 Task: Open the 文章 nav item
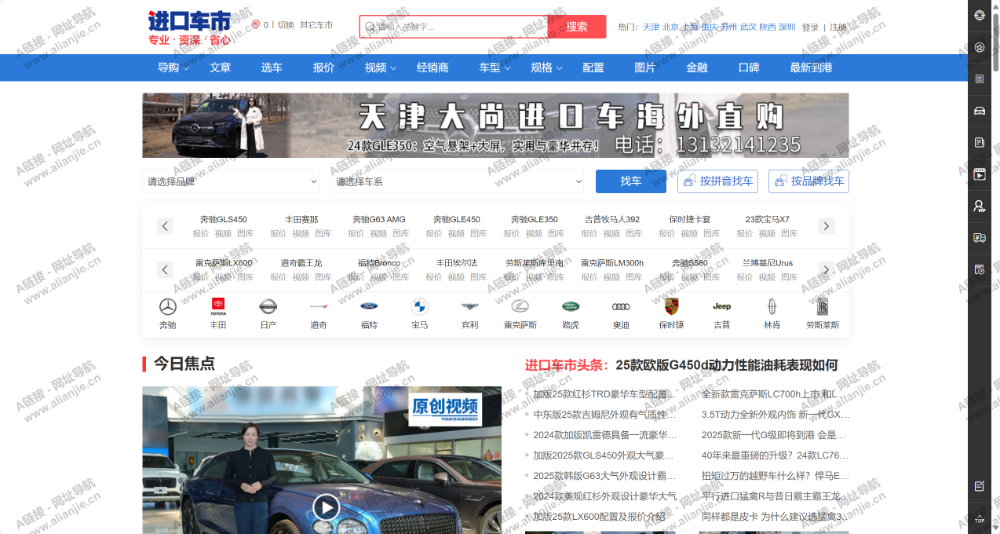click(x=220, y=68)
